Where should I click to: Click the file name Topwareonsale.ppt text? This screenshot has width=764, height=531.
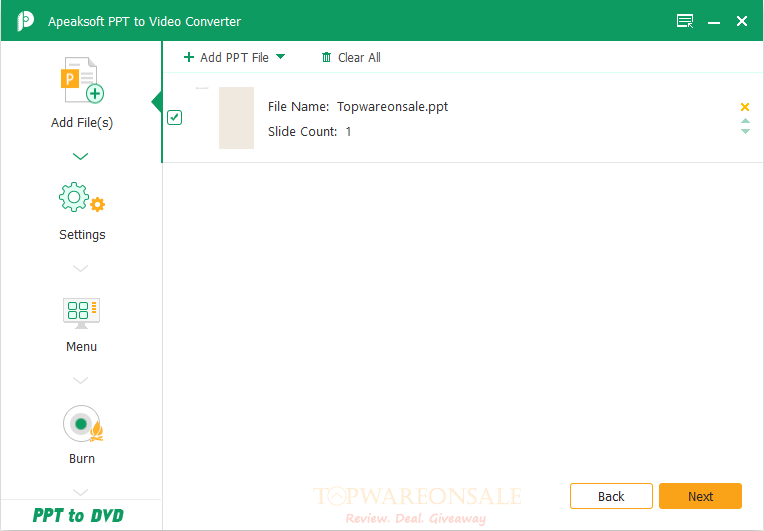pos(392,107)
